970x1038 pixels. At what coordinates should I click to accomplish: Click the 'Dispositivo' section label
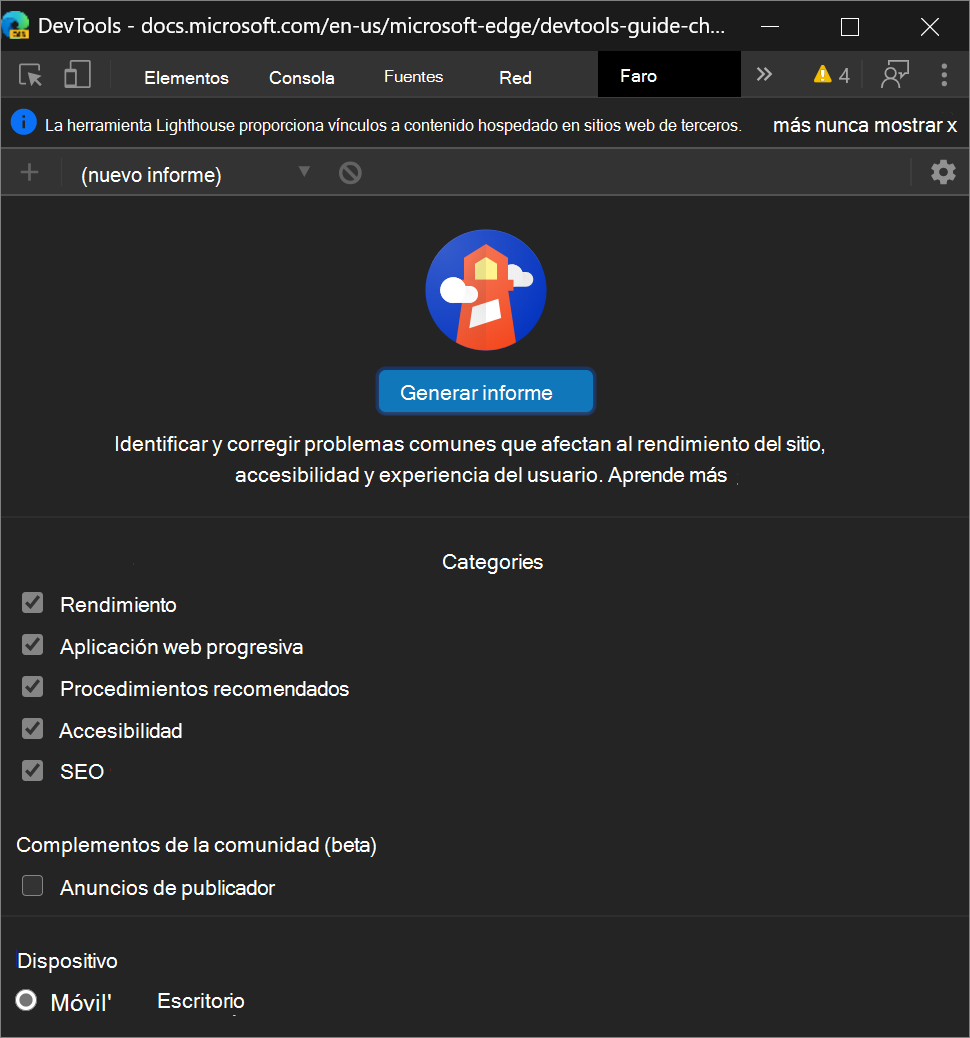tap(68, 961)
